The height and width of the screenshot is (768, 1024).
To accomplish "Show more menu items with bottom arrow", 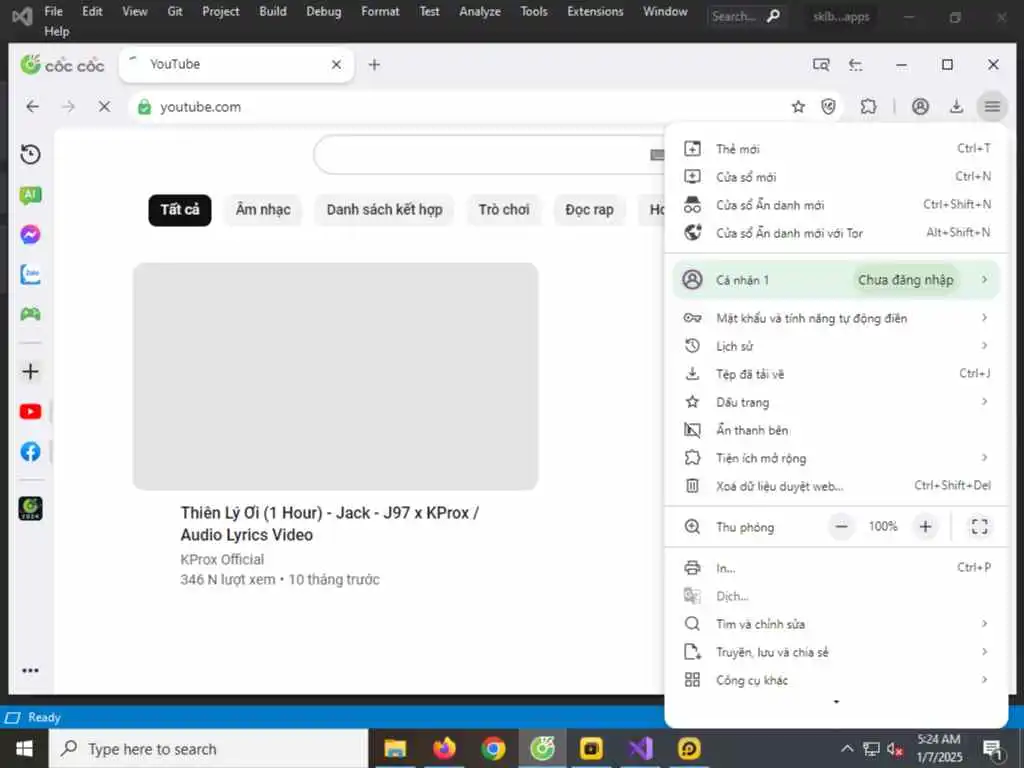I will click(x=836, y=702).
